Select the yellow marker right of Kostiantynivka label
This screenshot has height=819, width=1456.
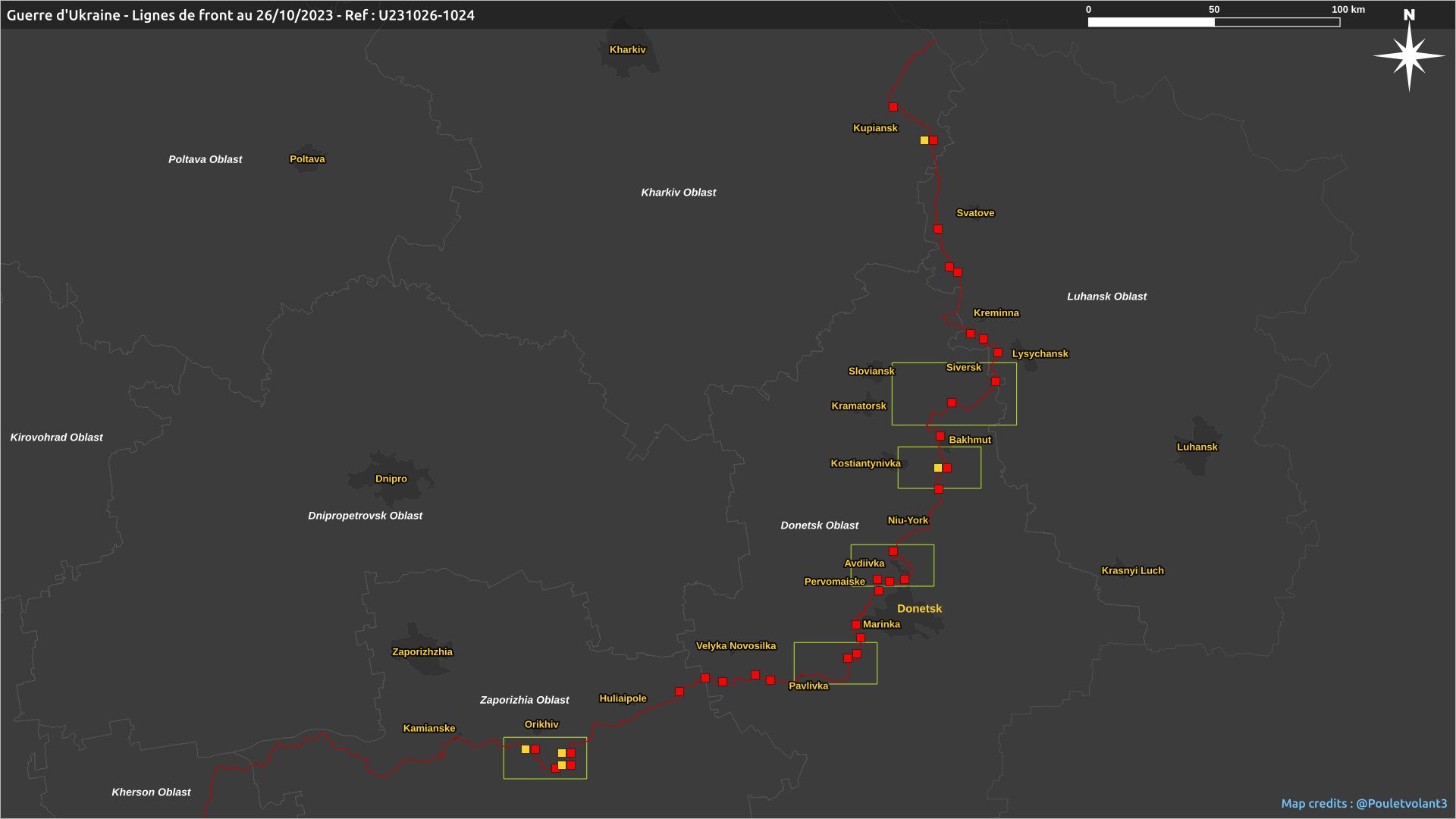tap(938, 468)
